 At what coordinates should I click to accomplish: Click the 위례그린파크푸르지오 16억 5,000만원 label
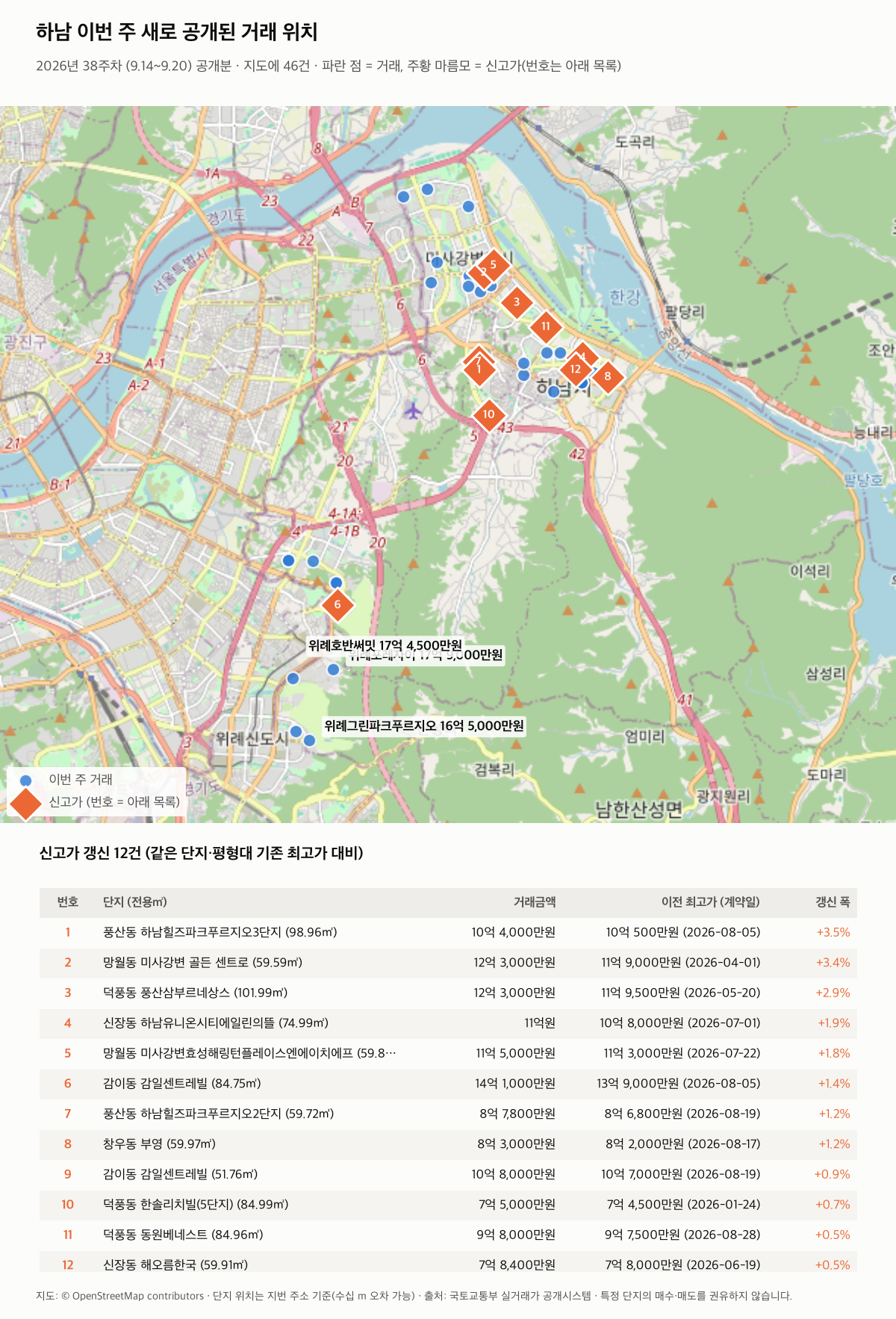click(424, 726)
